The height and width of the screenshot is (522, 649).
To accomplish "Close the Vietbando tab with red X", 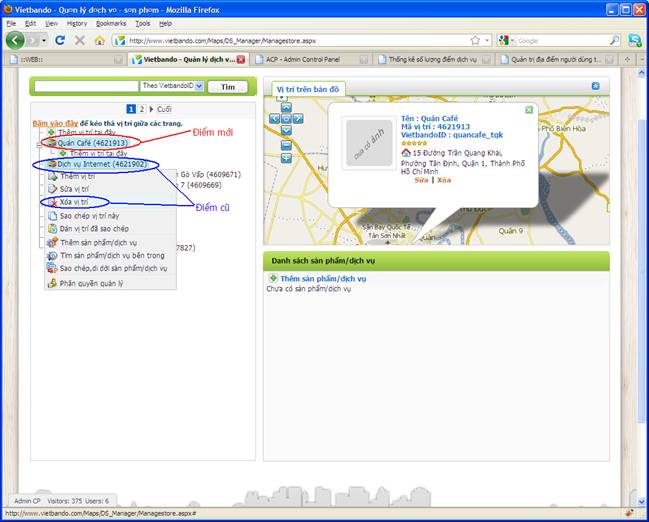I will (241, 60).
